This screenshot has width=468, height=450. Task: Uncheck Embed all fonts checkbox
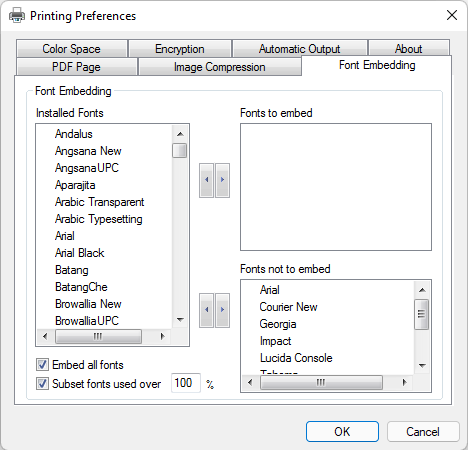pyautogui.click(x=42, y=365)
